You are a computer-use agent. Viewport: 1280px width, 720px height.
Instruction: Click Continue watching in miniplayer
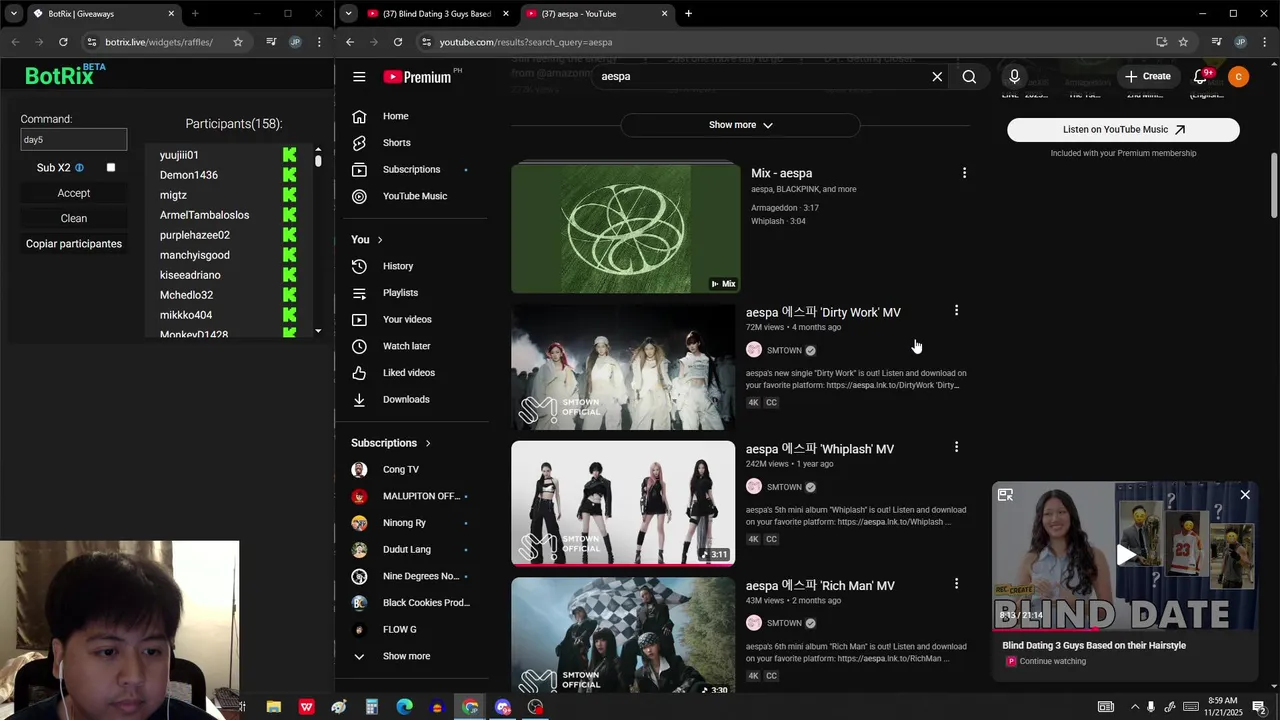point(1052,661)
